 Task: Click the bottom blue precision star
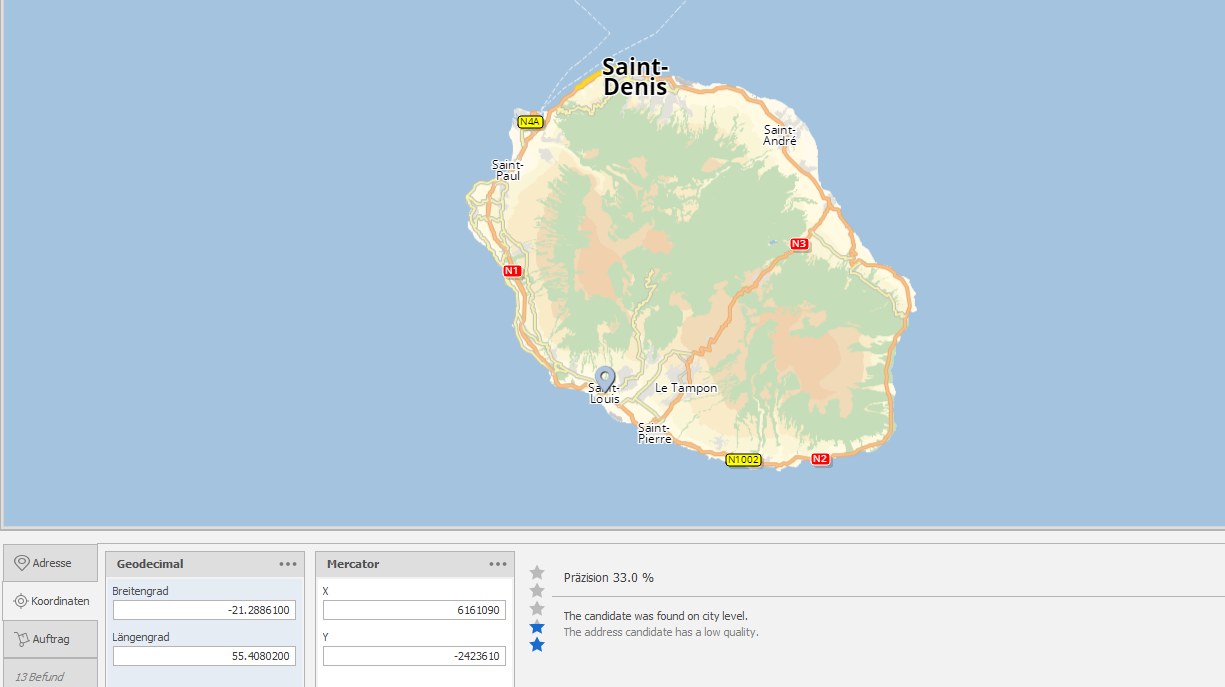pyautogui.click(x=537, y=645)
